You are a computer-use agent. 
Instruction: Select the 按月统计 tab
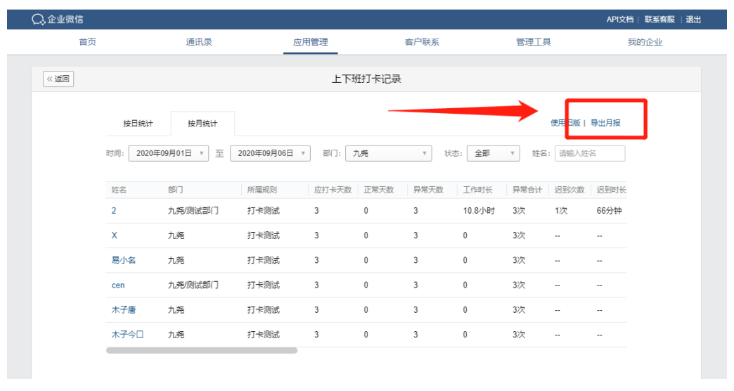coord(203,124)
